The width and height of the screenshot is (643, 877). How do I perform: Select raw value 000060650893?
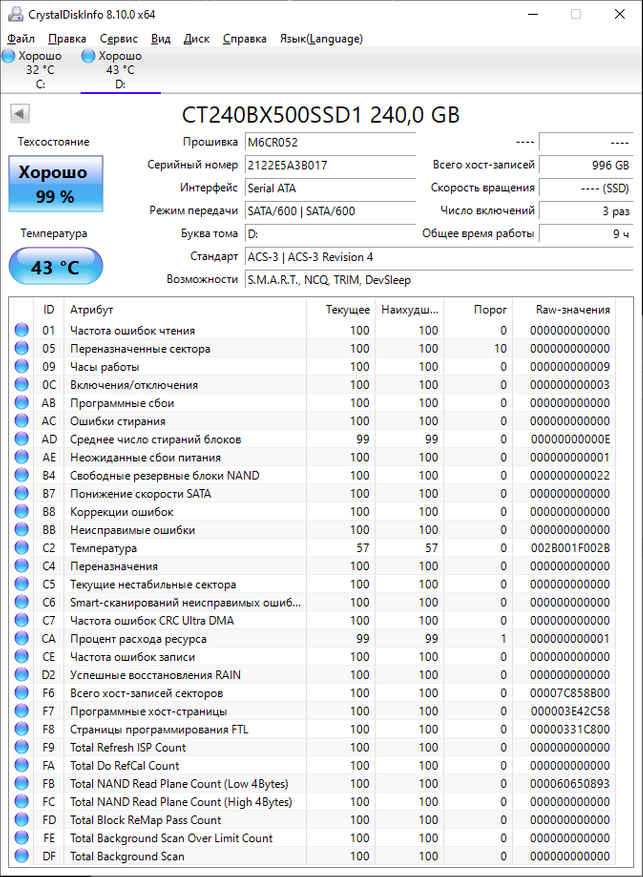tap(570, 784)
